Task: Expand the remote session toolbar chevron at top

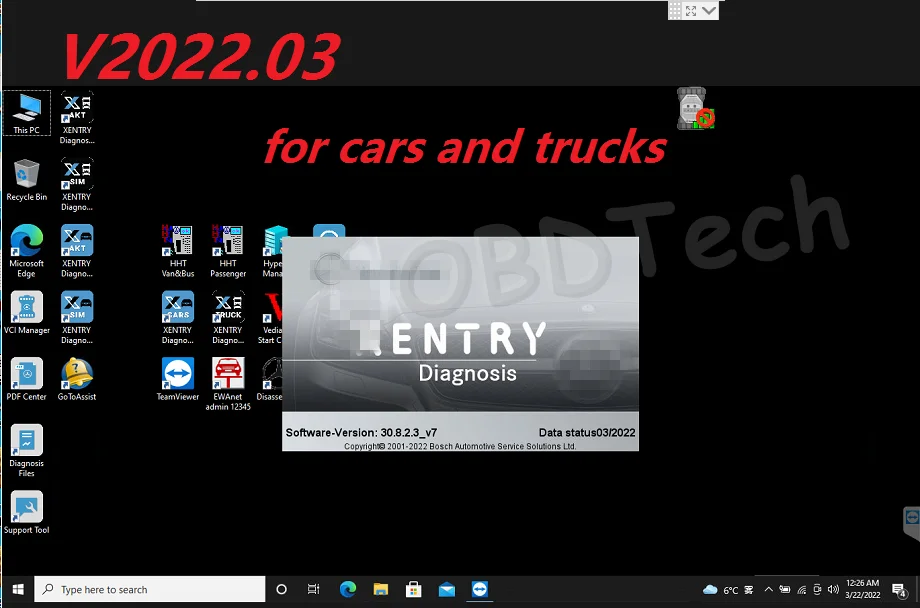Action: point(709,11)
